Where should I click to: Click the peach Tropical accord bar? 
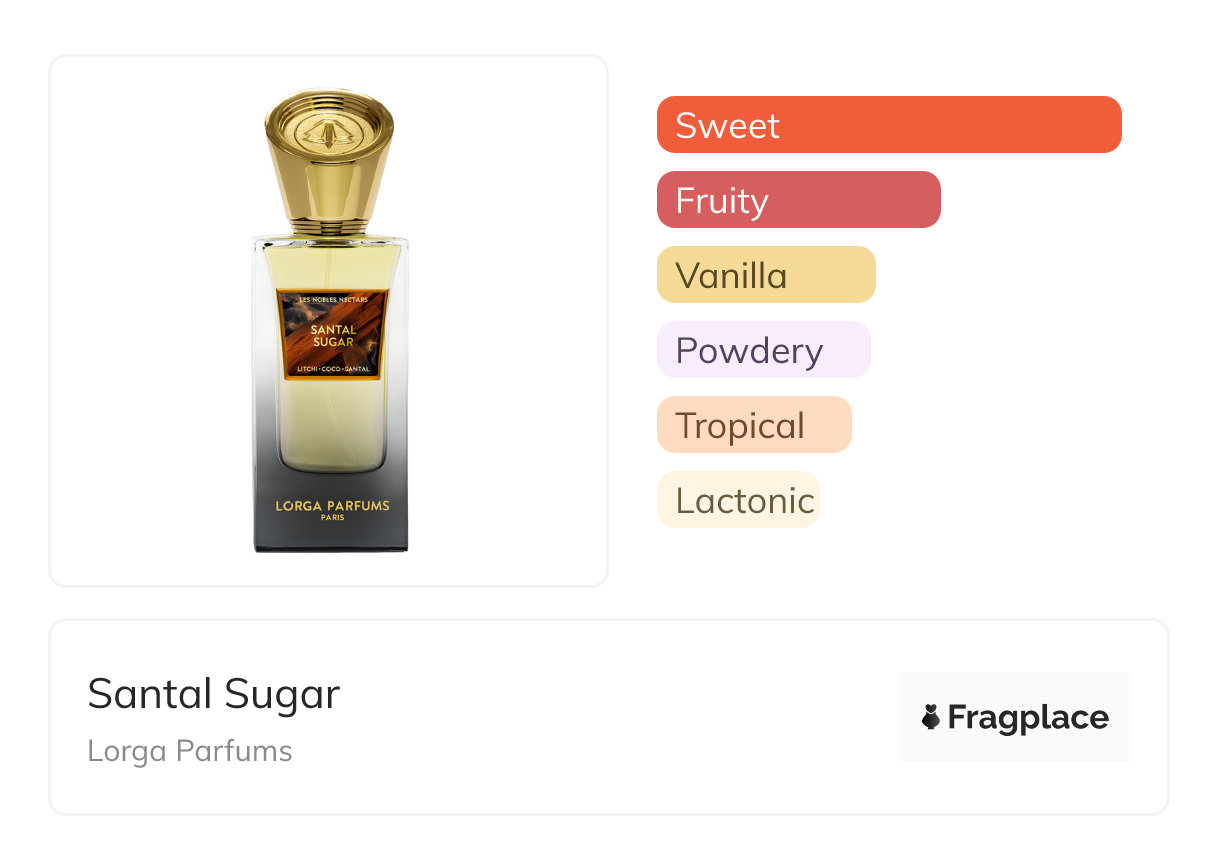[754, 425]
